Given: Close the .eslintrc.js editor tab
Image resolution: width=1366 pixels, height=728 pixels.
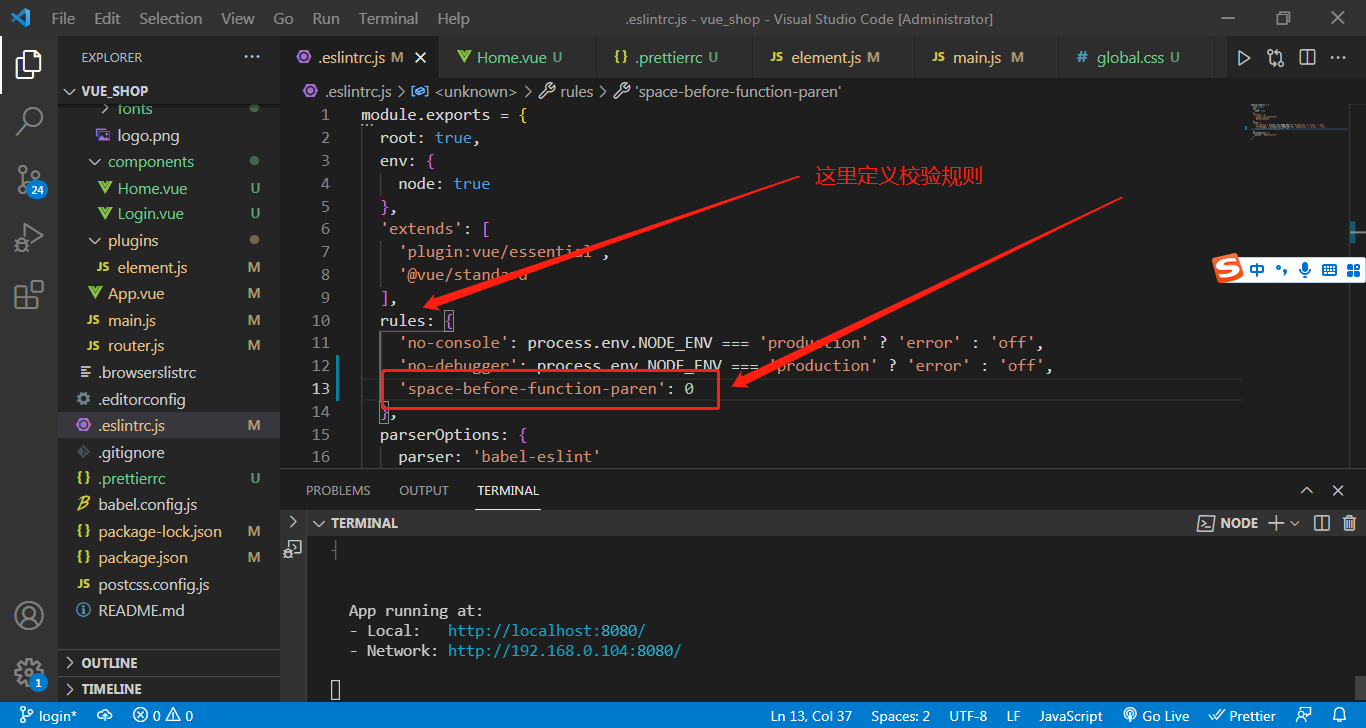Looking at the screenshot, I should [420, 58].
